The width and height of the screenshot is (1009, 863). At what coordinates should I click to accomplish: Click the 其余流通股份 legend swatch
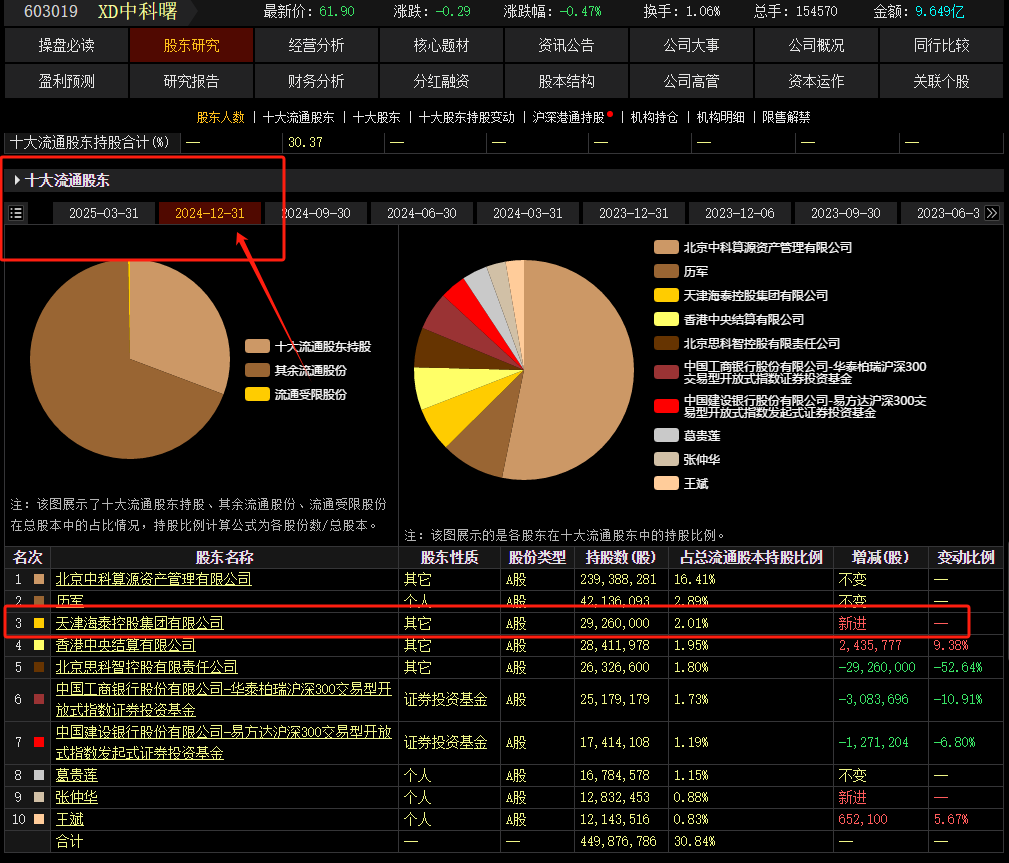pyautogui.click(x=257, y=370)
